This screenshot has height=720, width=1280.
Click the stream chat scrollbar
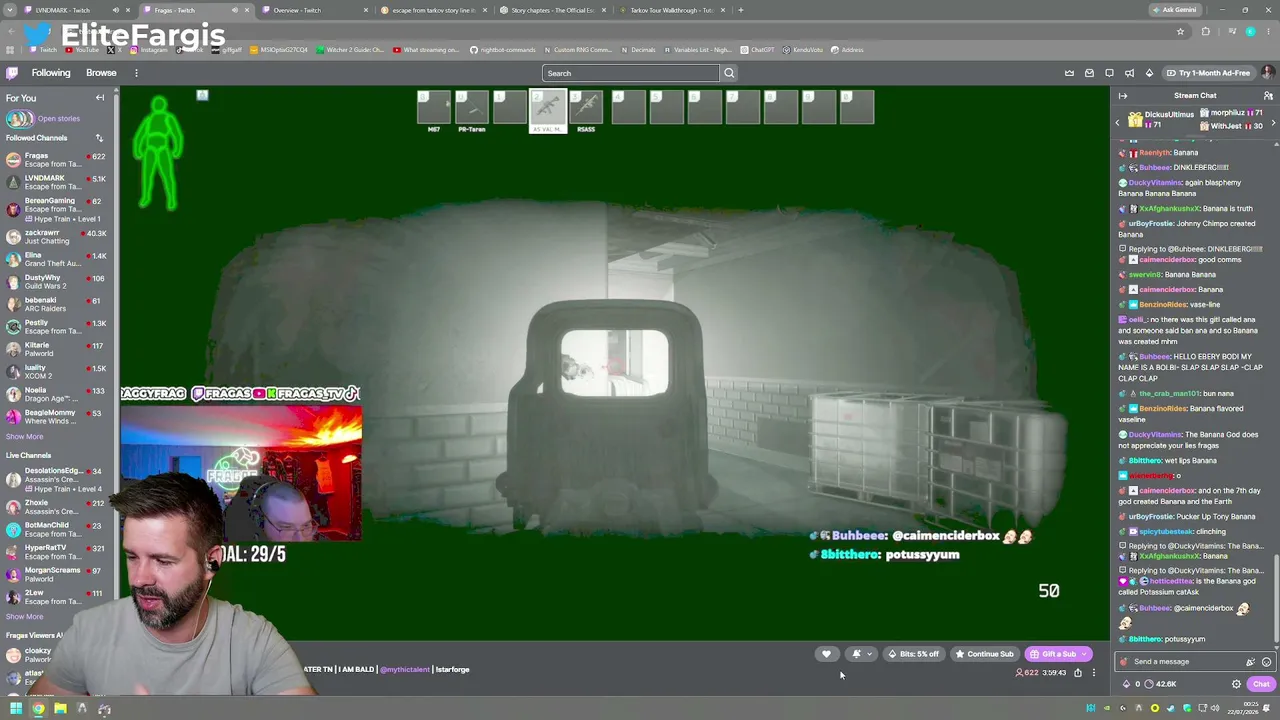click(1276, 600)
